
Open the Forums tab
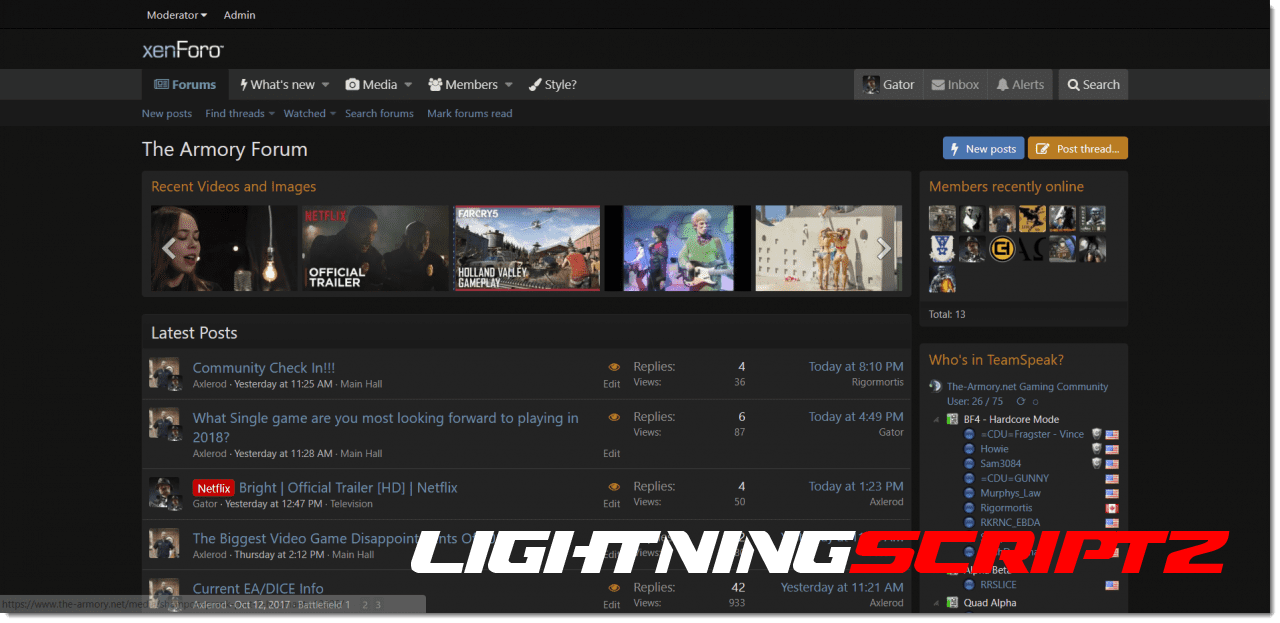(x=185, y=85)
